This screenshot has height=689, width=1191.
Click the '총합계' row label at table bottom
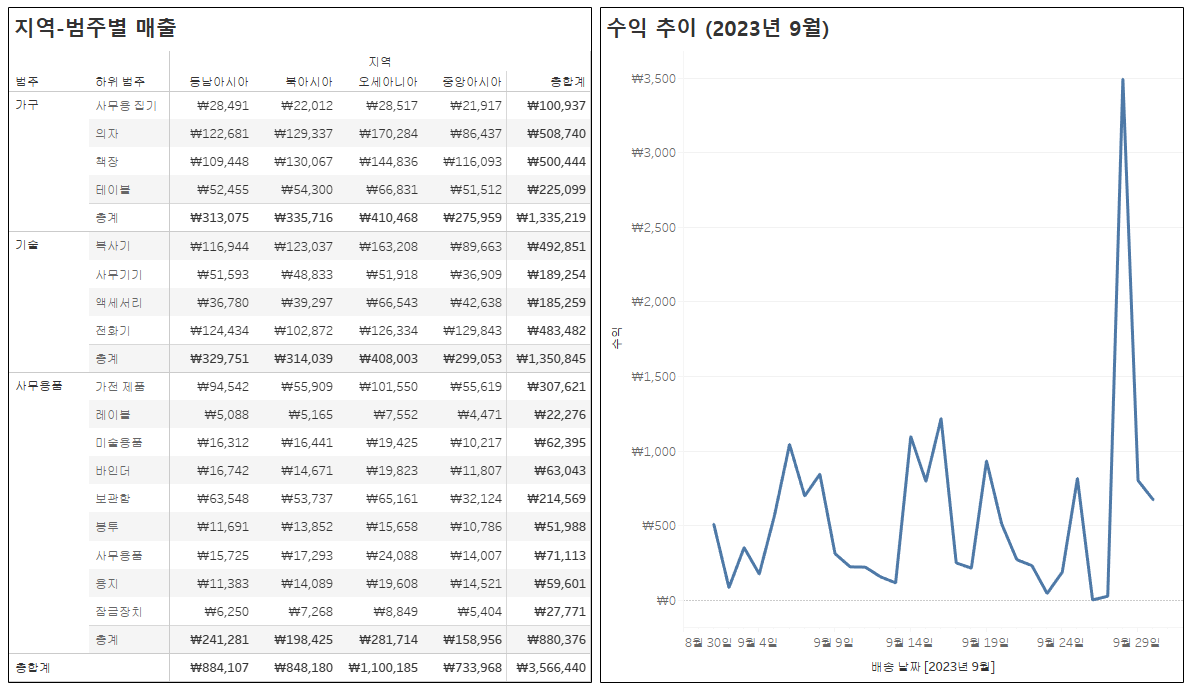pos(33,668)
